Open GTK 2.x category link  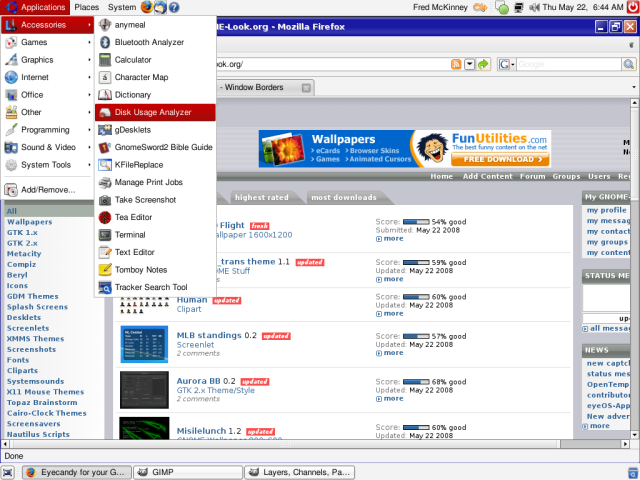[x=22, y=243]
